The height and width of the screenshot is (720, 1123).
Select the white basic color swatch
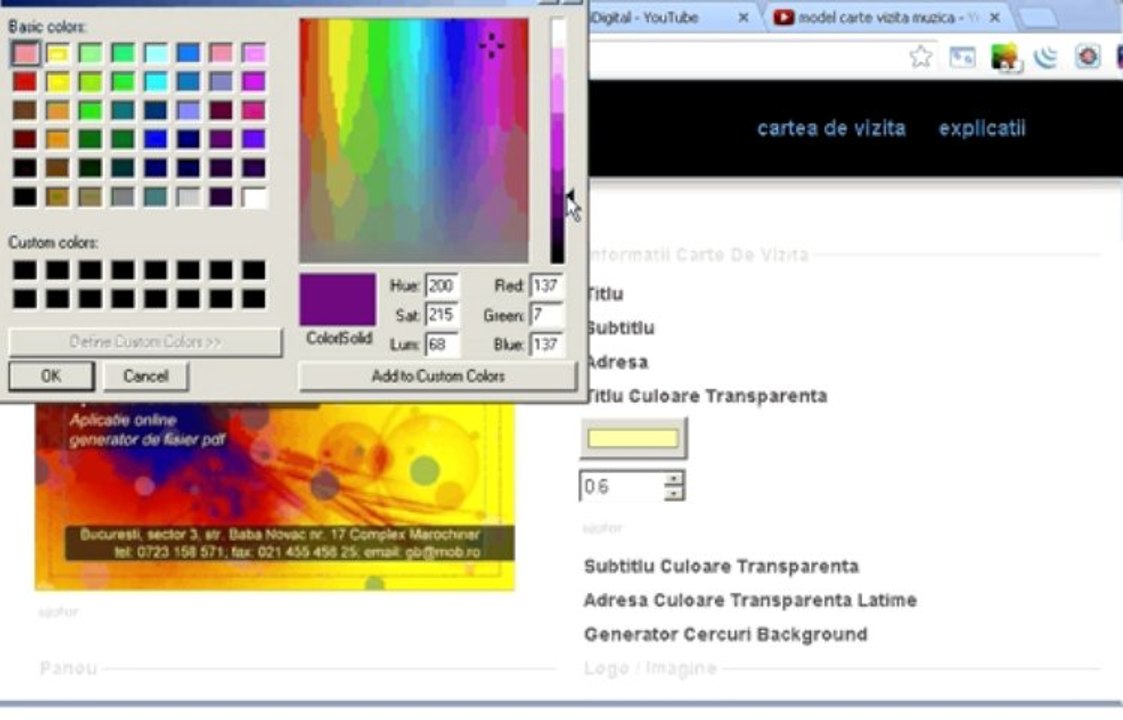(254, 196)
